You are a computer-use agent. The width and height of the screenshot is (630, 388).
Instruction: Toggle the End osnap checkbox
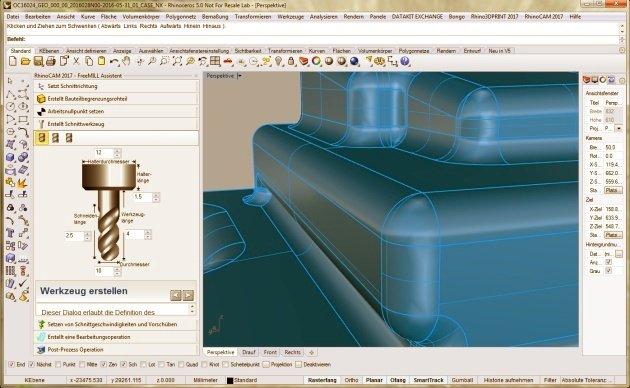pos(11,364)
